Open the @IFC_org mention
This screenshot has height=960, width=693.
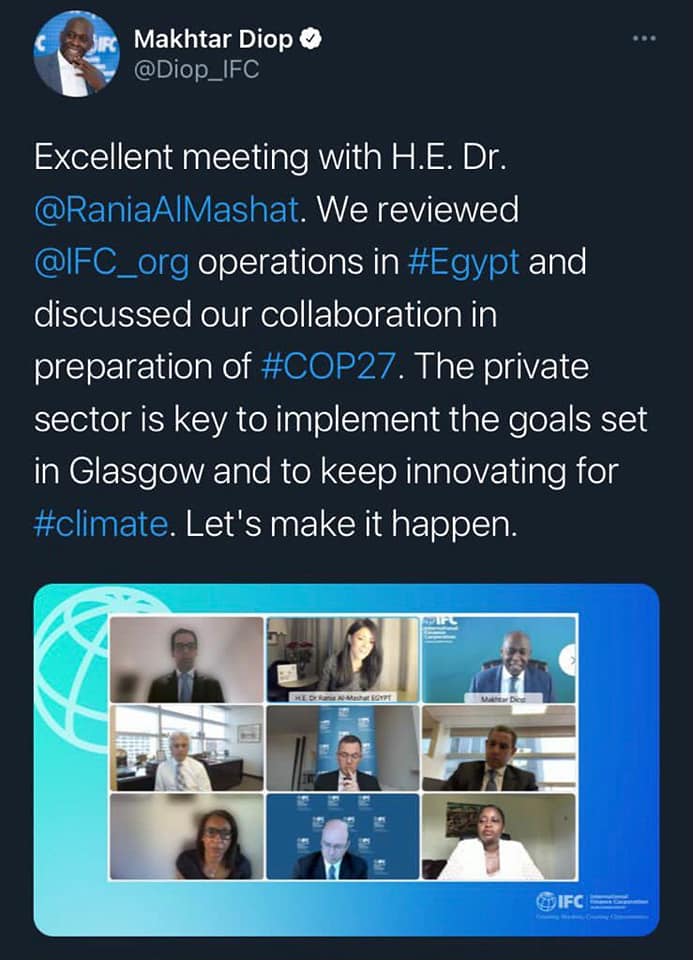tap(111, 263)
